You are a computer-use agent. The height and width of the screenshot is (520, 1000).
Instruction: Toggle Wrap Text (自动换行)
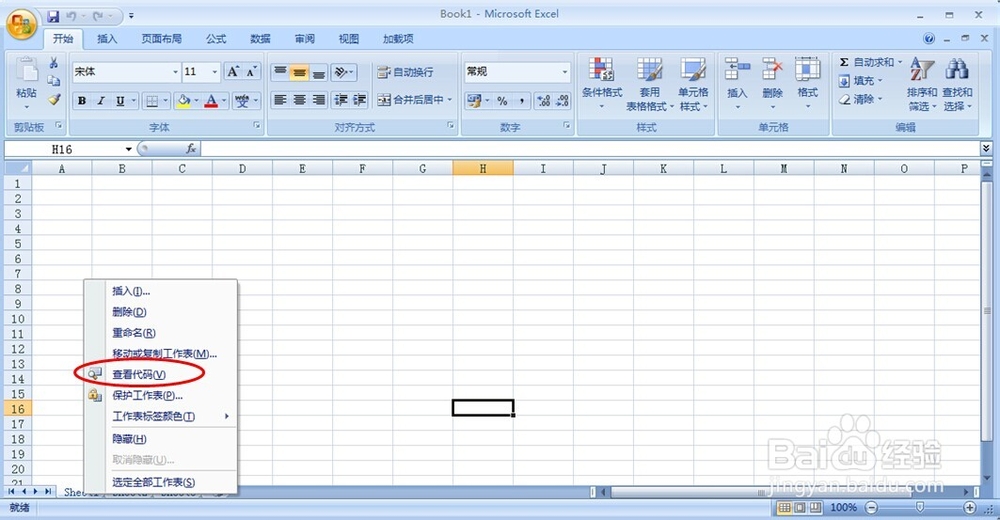click(406, 72)
